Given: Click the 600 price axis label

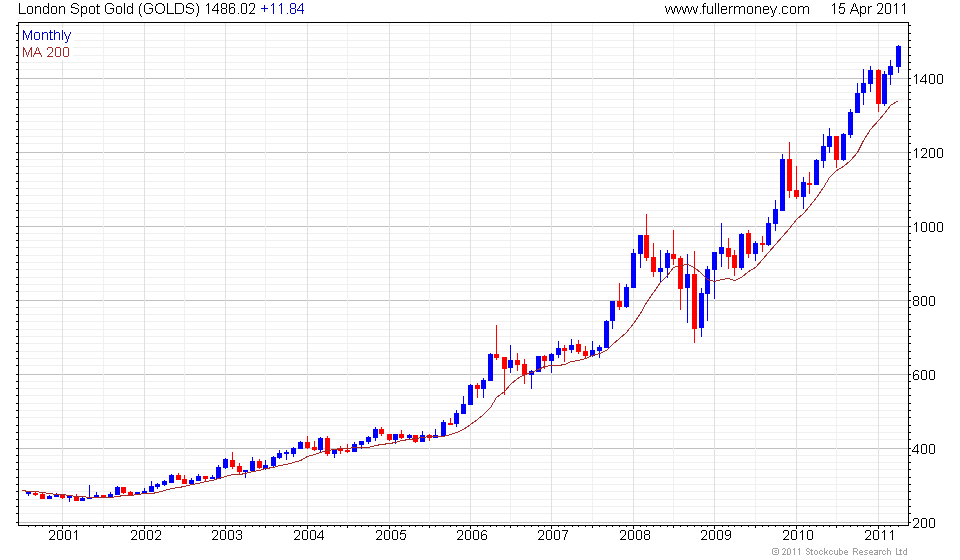Looking at the screenshot, I should (924, 375).
